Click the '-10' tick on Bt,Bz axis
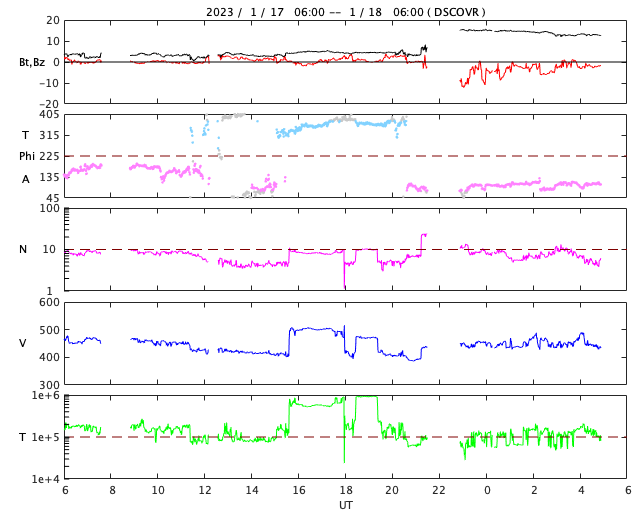The height and width of the screenshot is (512, 640). click(x=50, y=83)
